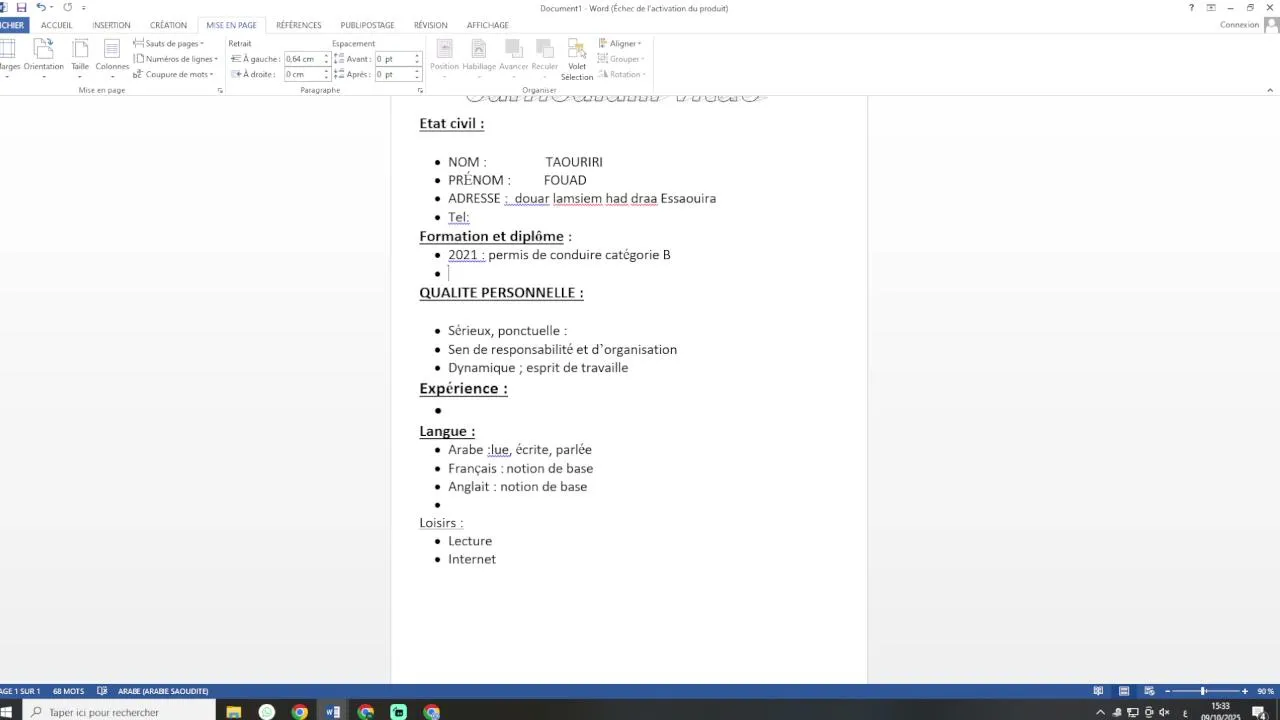Open Taille paper size options
The image size is (1280, 720).
pyautogui.click(x=80, y=57)
